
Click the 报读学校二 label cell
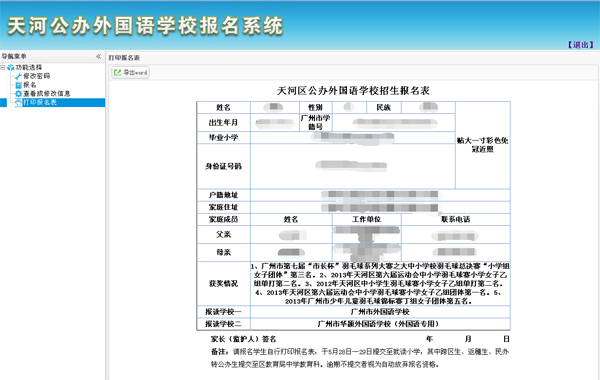(x=223, y=324)
